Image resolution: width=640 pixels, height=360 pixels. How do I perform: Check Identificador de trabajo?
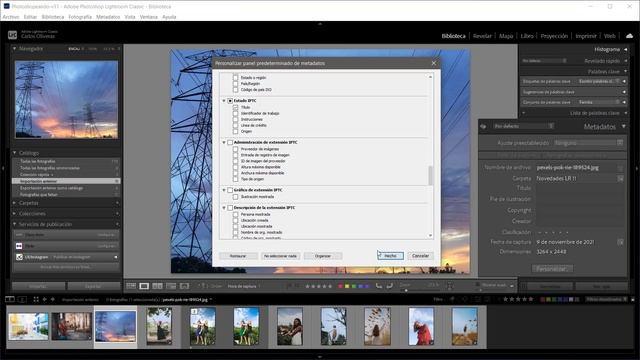[x=236, y=113]
